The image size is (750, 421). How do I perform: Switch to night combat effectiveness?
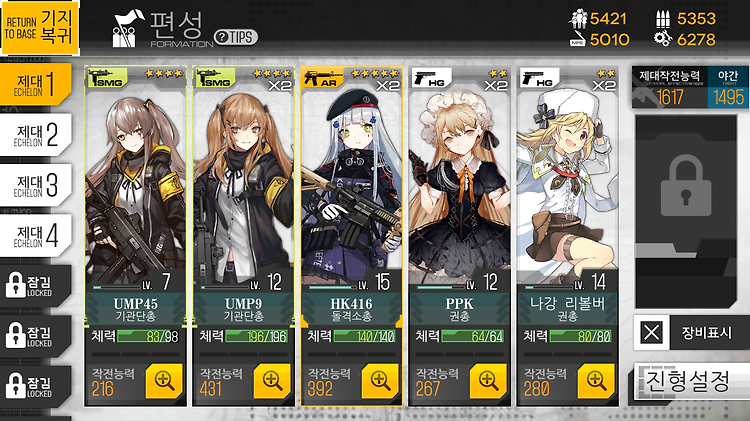pyautogui.click(x=728, y=89)
